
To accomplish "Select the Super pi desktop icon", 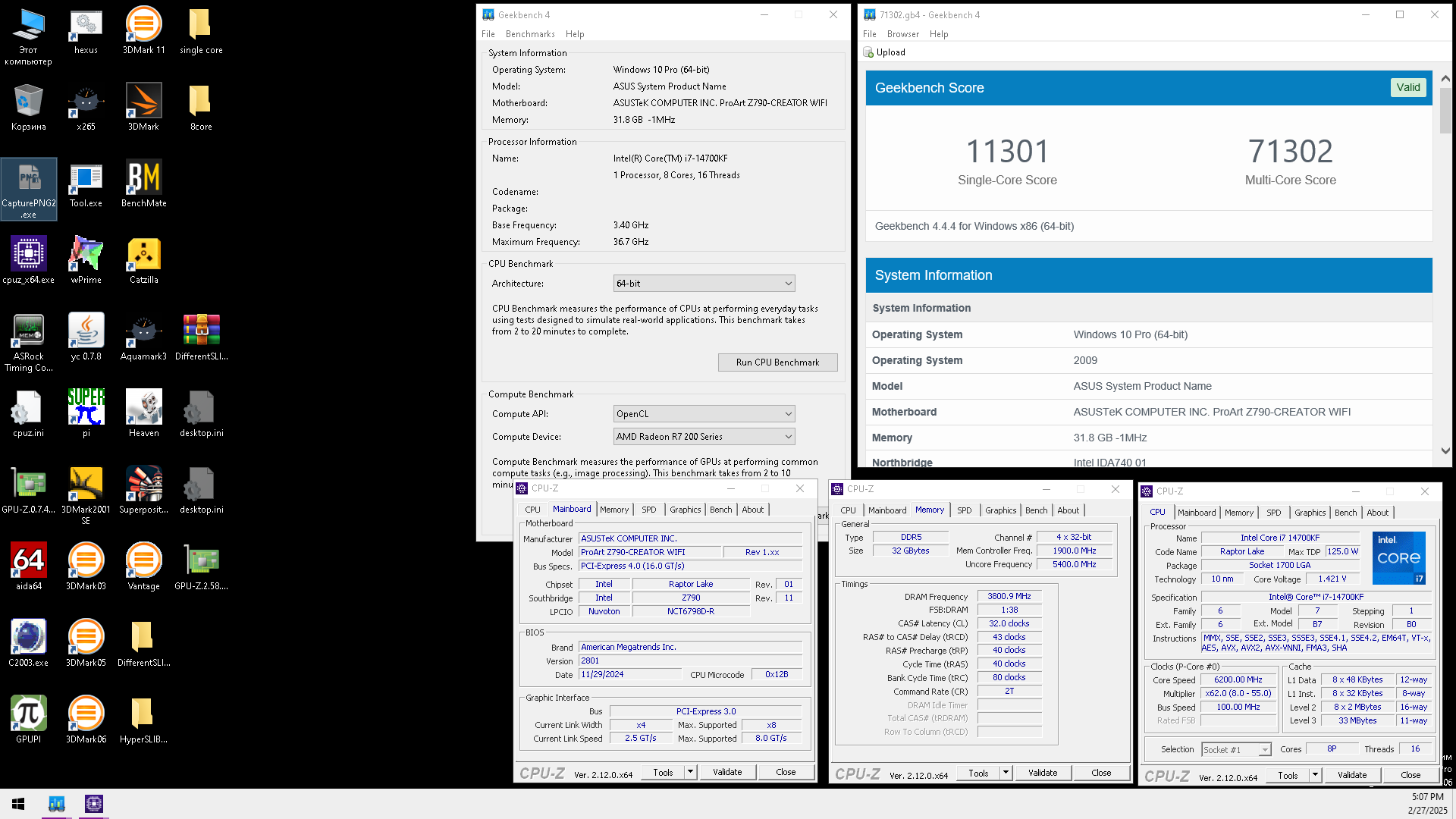I will pos(86,413).
